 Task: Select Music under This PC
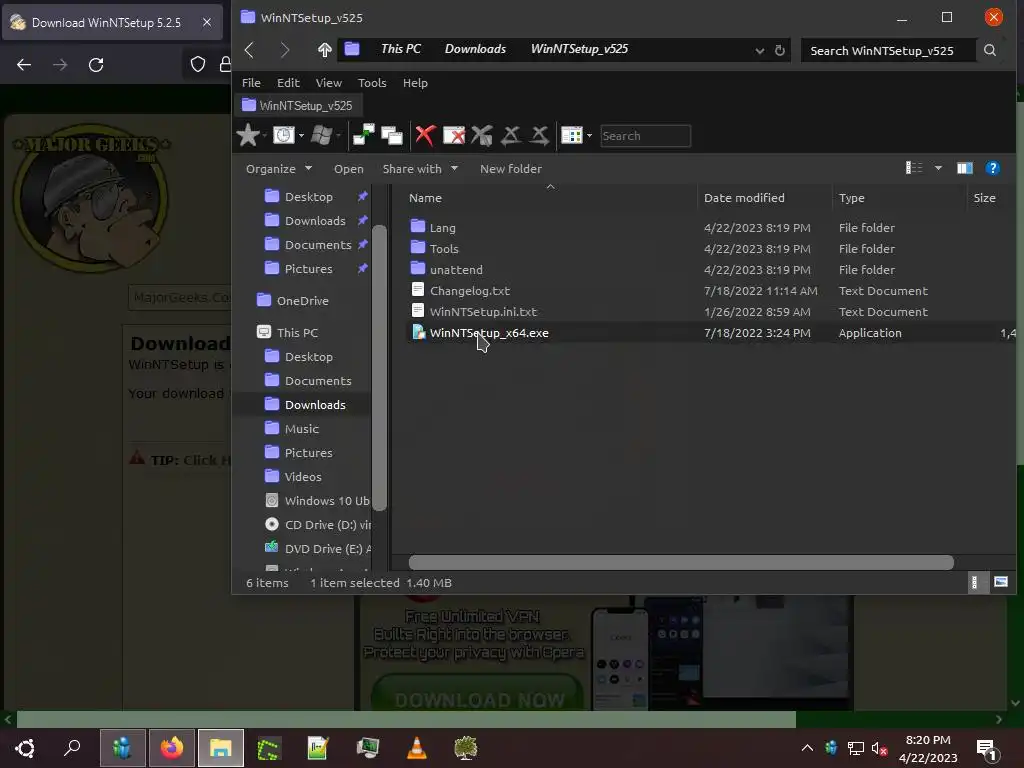click(x=301, y=428)
